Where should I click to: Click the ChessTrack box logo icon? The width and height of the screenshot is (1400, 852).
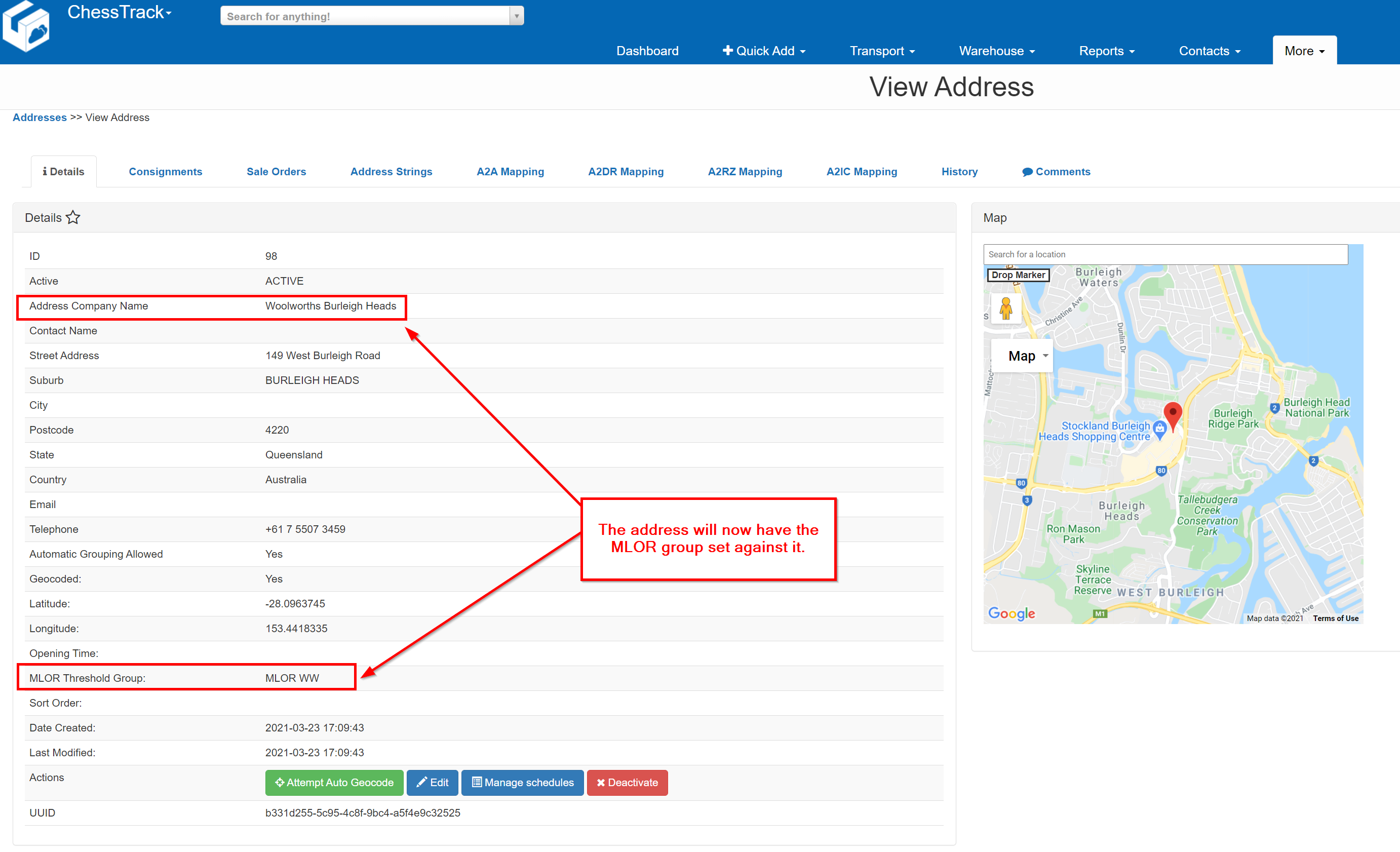pyautogui.click(x=26, y=27)
